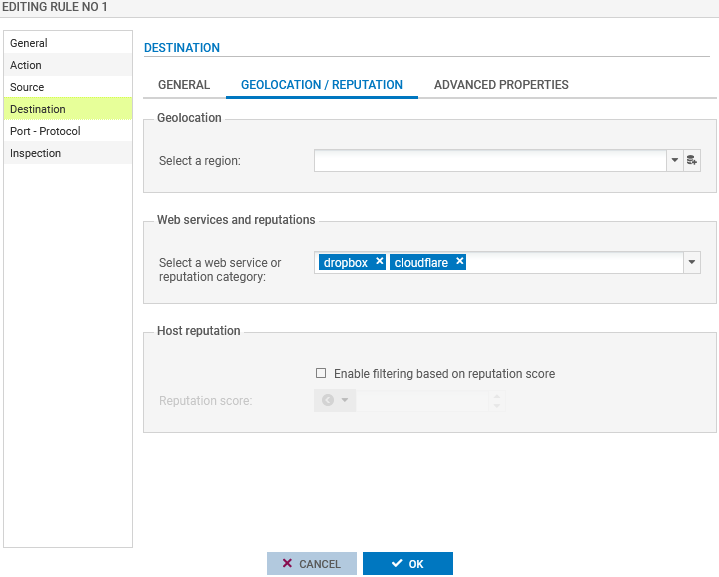Remove the cloudflare tag
This screenshot has width=719, height=577.
pos(459,262)
